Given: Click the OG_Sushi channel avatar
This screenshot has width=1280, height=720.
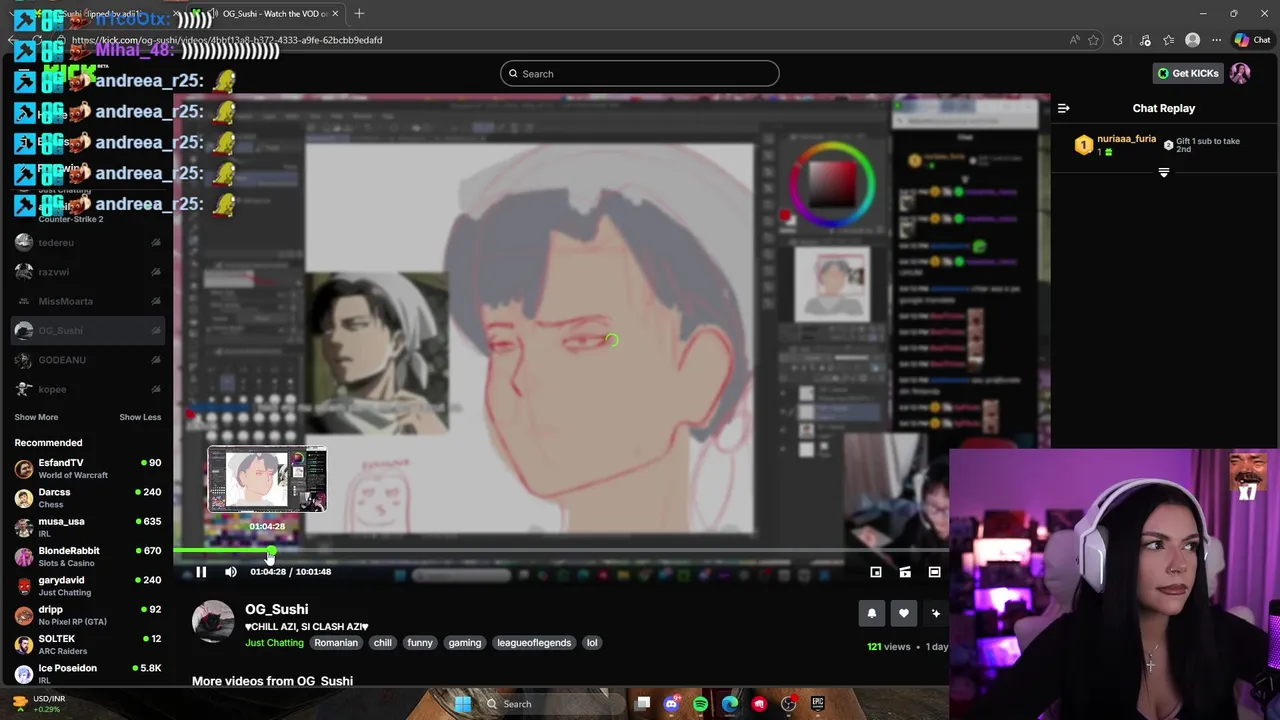Looking at the screenshot, I should point(213,621).
